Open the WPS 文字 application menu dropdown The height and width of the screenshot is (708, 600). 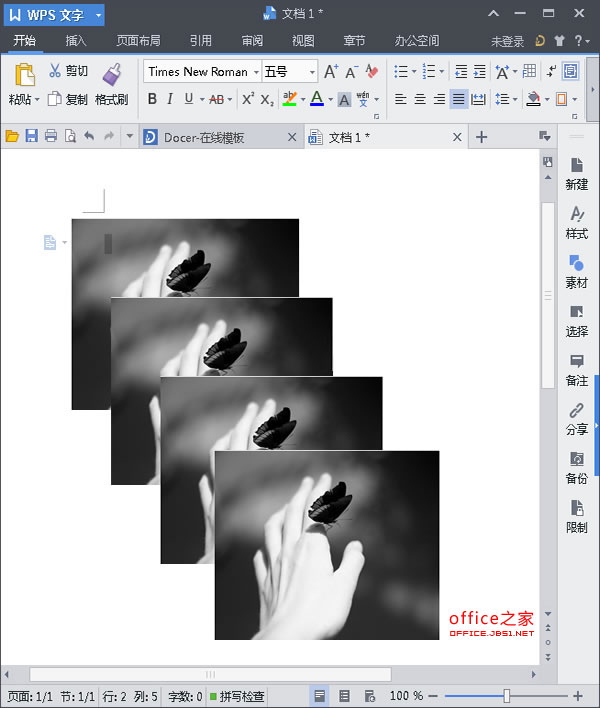97,15
